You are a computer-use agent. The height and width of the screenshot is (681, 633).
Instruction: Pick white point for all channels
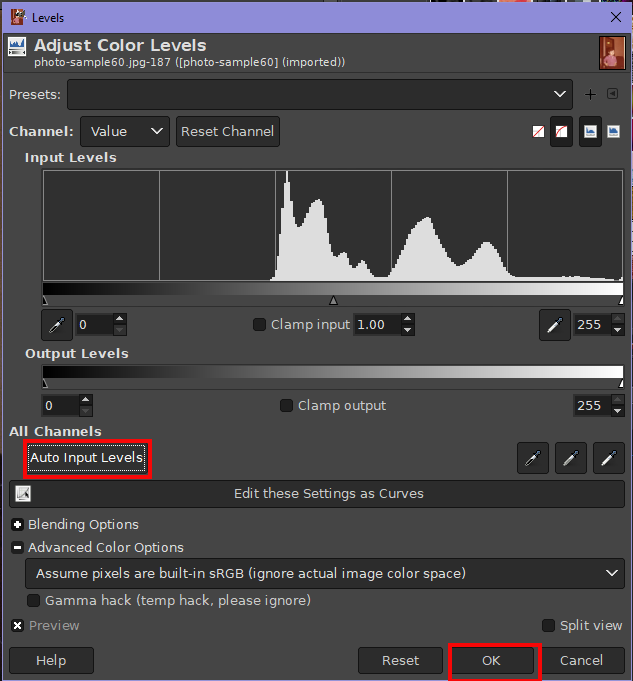click(x=609, y=458)
